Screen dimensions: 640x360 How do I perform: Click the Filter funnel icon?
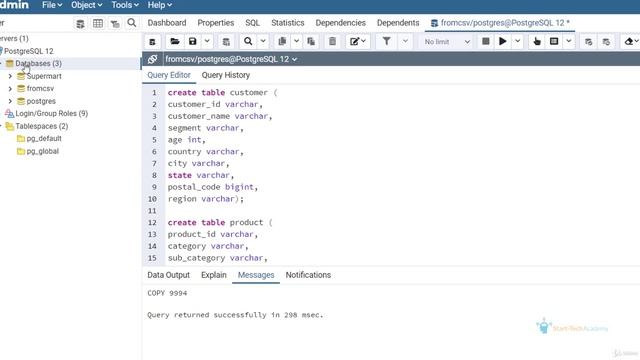[386, 41]
